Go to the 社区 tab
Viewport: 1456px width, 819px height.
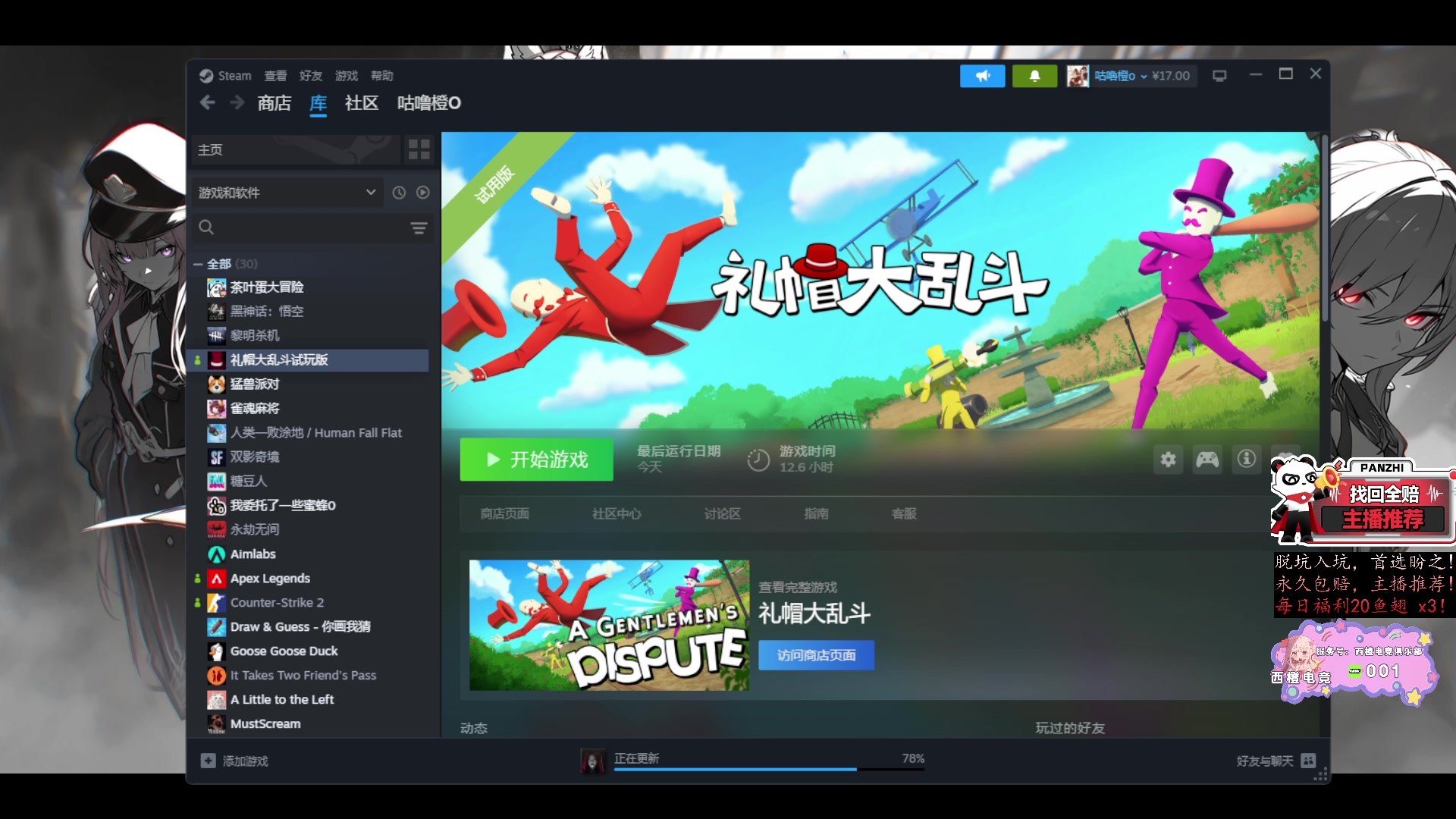(362, 103)
